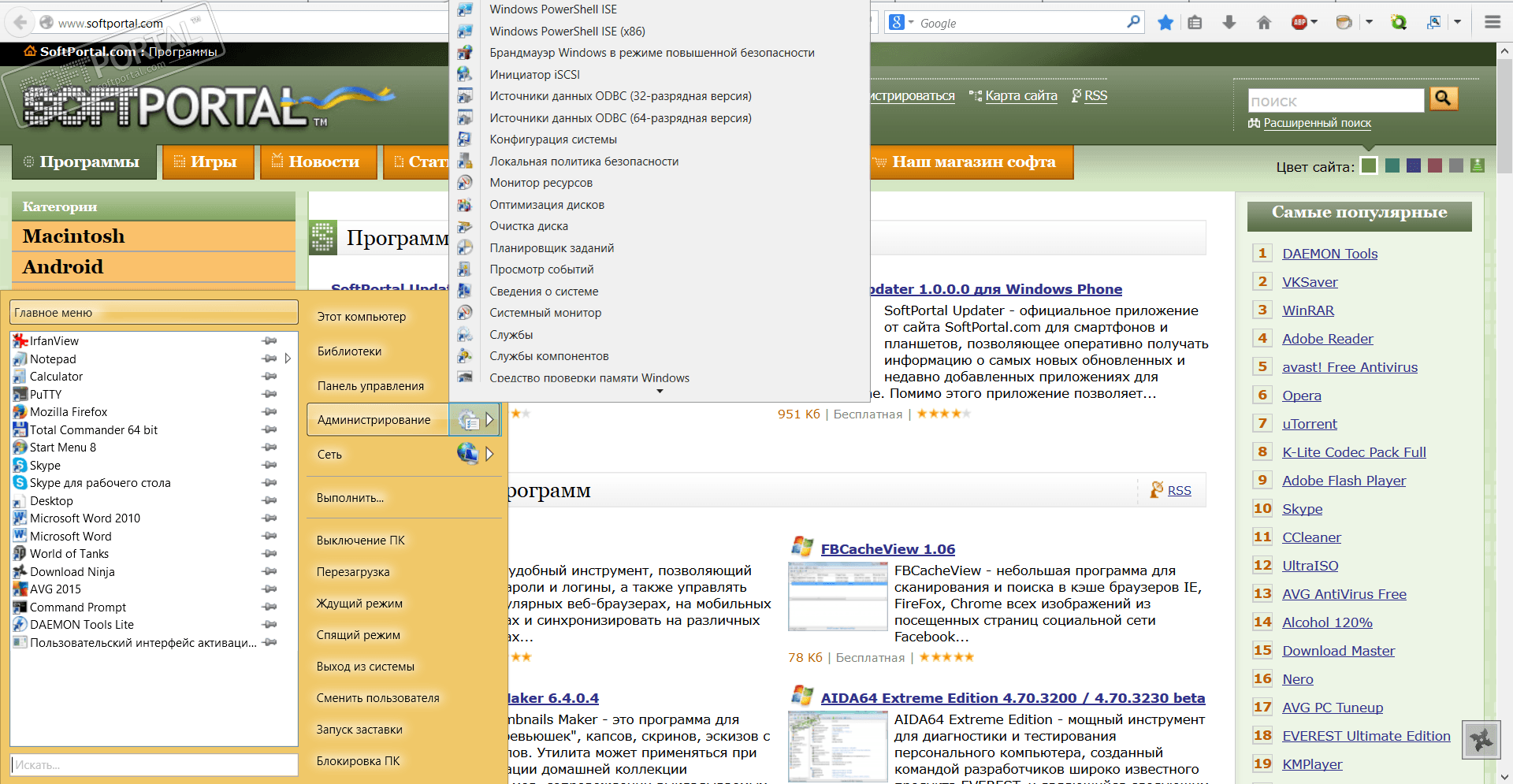The height and width of the screenshot is (784, 1513).
Task: Click the Монитор ресурсов icon
Action: (465, 183)
